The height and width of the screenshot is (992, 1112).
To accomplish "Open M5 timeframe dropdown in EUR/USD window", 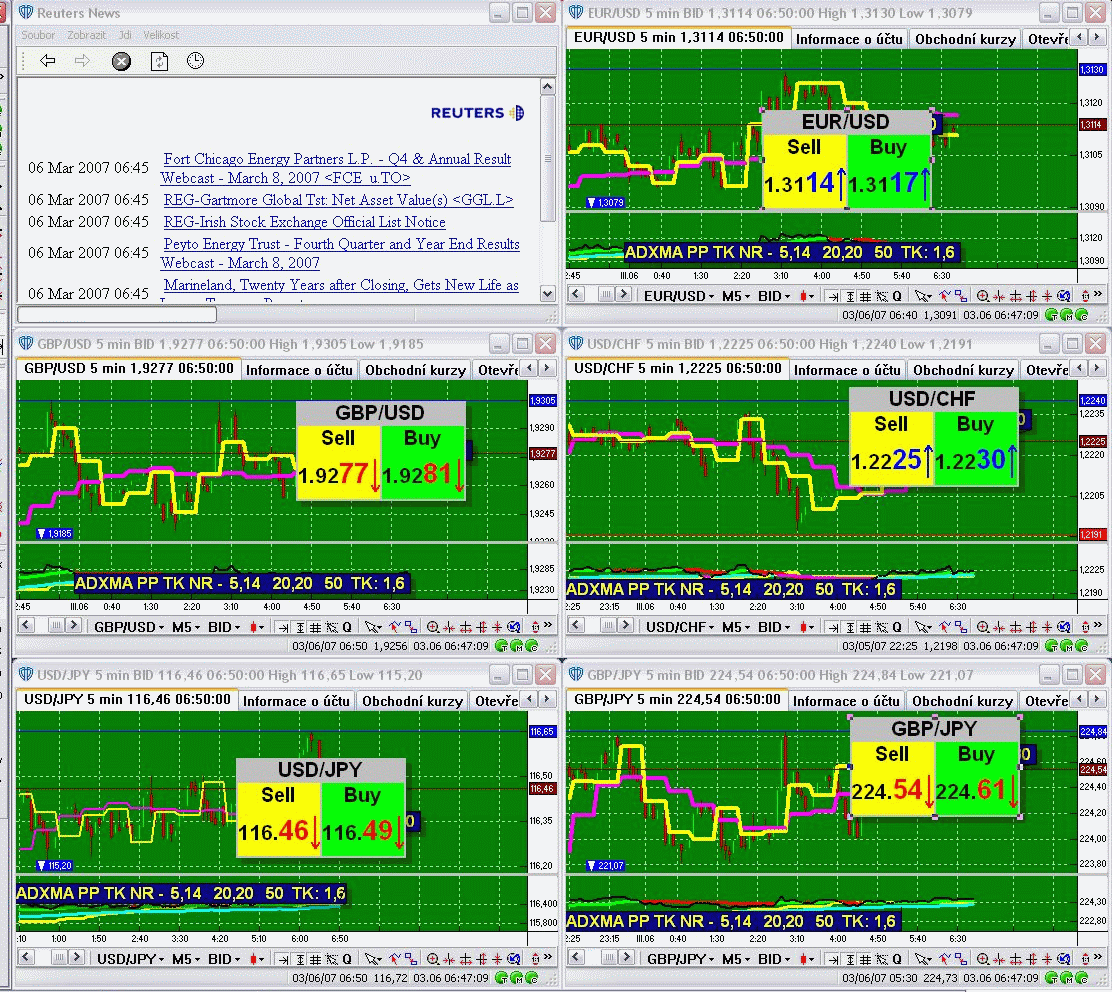I will point(735,296).
